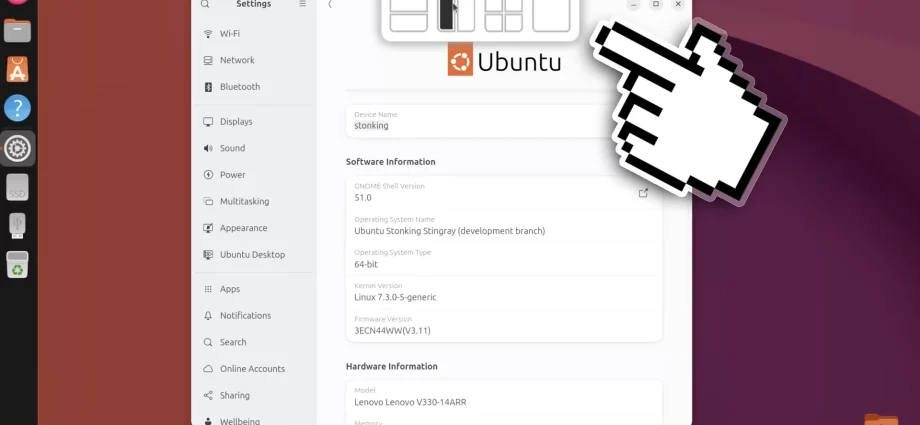
Task: Click 'Ubuntu Stonking Stingray (development branch)' text
Action: coord(449,231)
